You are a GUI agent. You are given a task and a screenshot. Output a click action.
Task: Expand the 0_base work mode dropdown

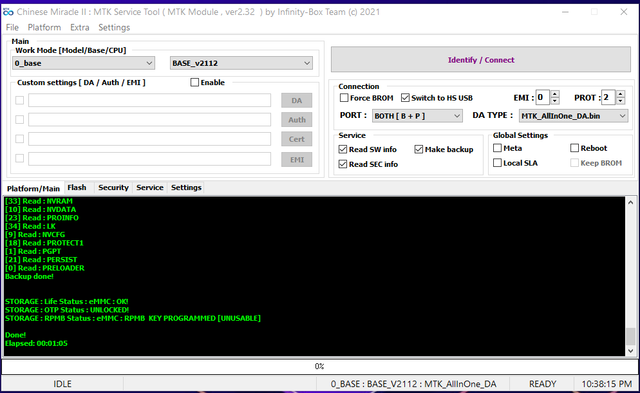click(83, 63)
